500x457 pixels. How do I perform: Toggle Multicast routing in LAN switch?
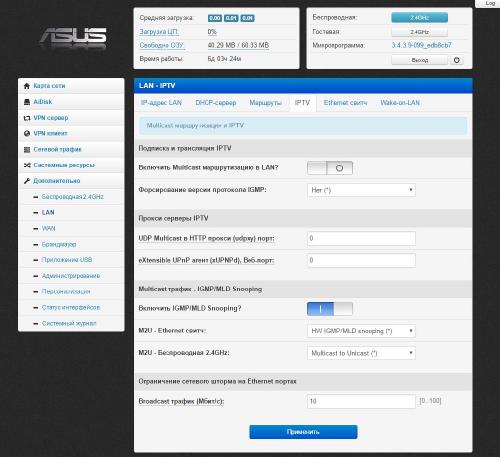click(x=330, y=168)
